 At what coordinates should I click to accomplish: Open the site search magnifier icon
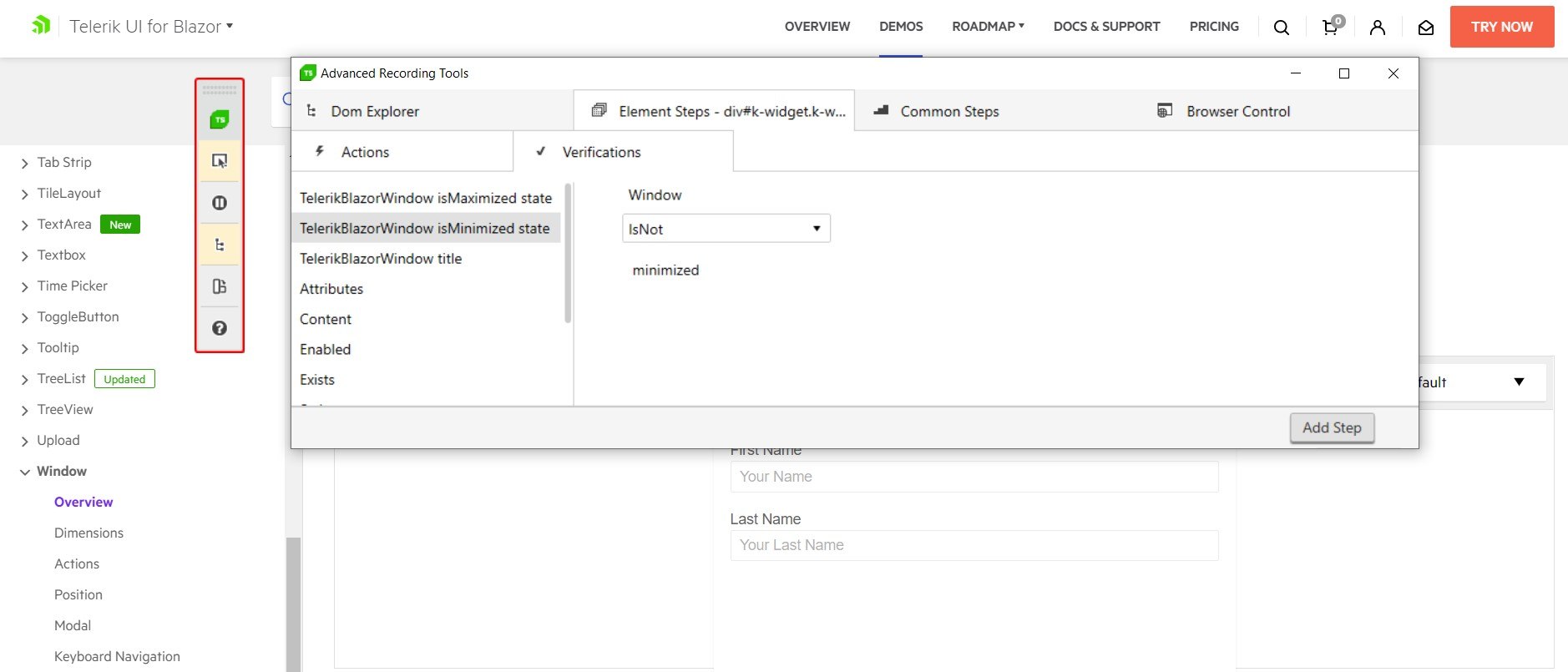pyautogui.click(x=1282, y=28)
